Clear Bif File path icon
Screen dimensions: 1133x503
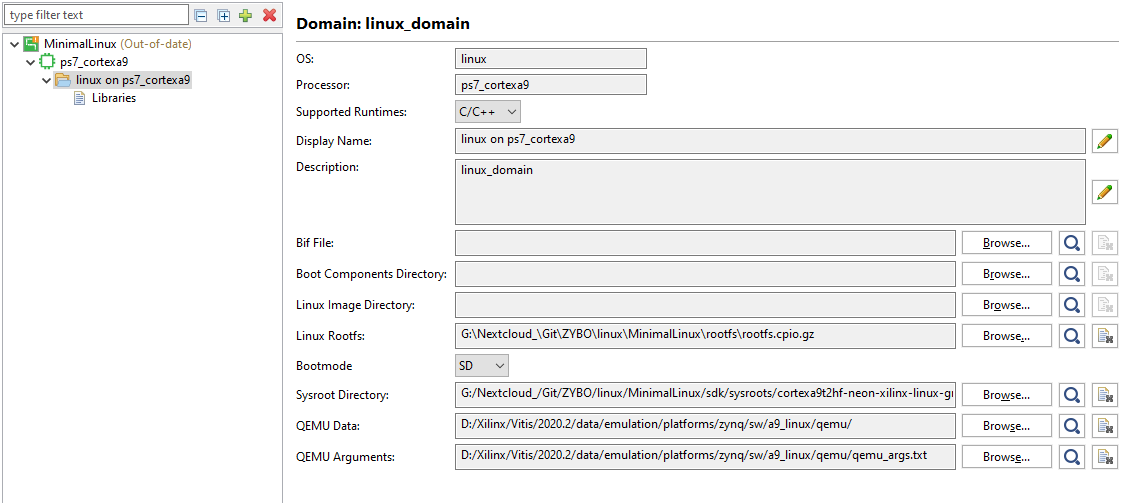pos(1105,244)
